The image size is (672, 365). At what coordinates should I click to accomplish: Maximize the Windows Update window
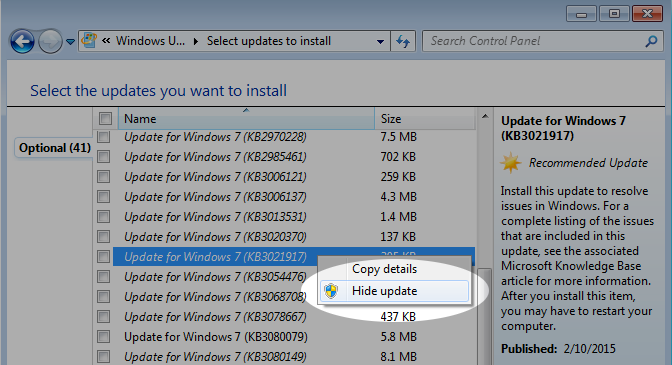[614, 14]
